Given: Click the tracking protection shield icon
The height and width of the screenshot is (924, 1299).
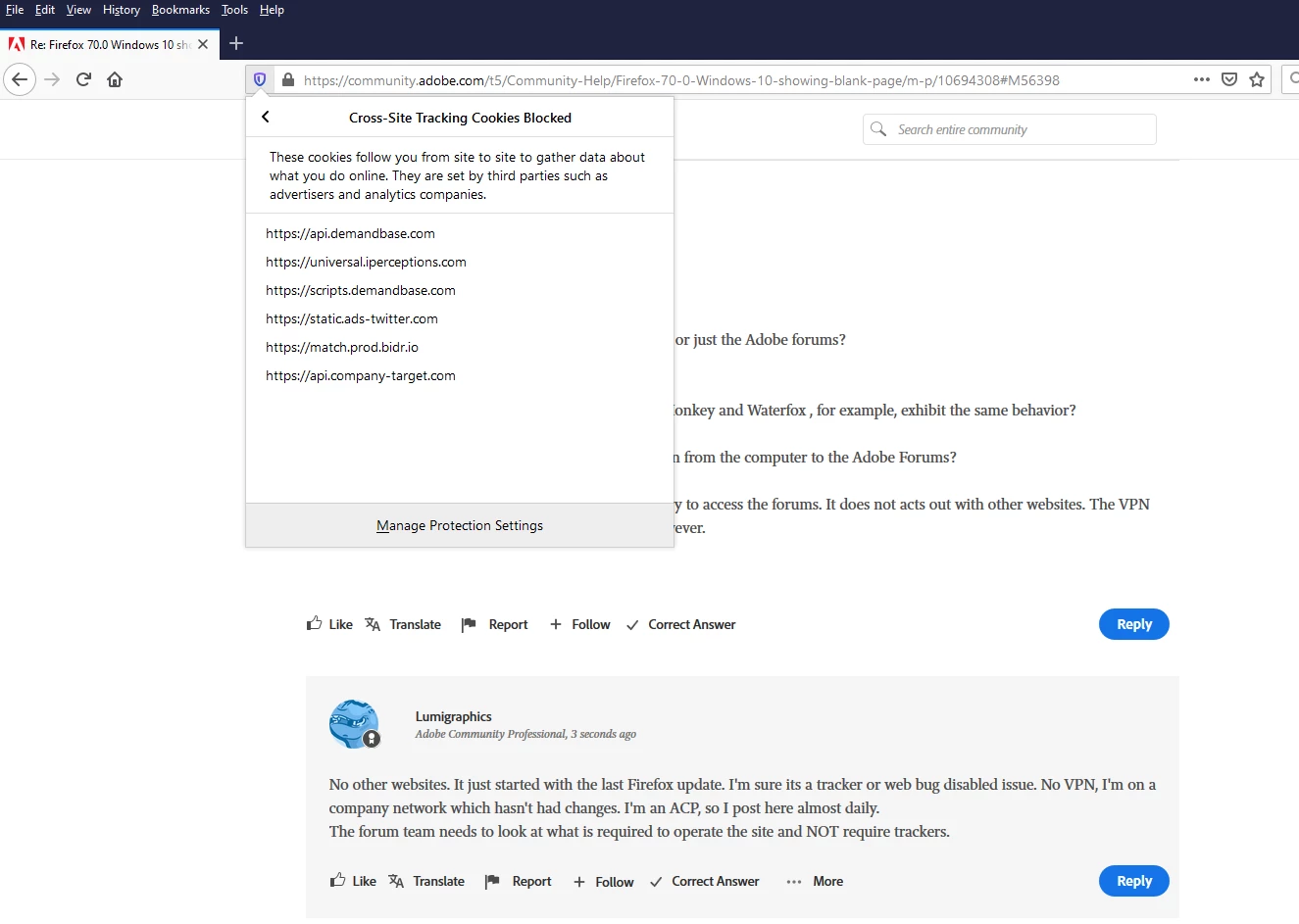Looking at the screenshot, I should click(260, 79).
